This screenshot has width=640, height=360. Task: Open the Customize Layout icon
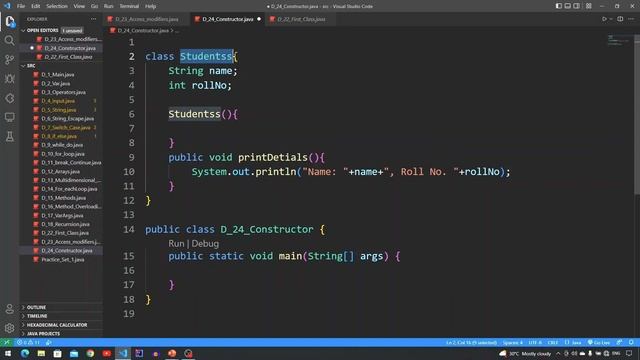(589, 6)
